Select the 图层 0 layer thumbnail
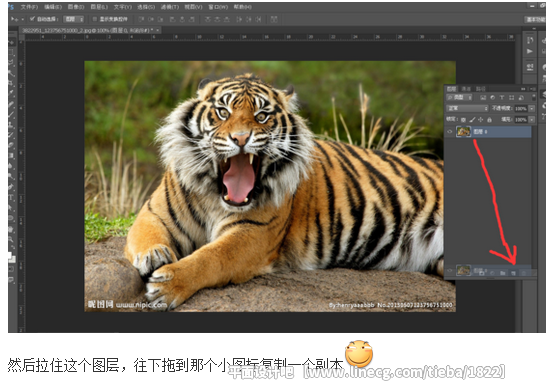 click(463, 132)
